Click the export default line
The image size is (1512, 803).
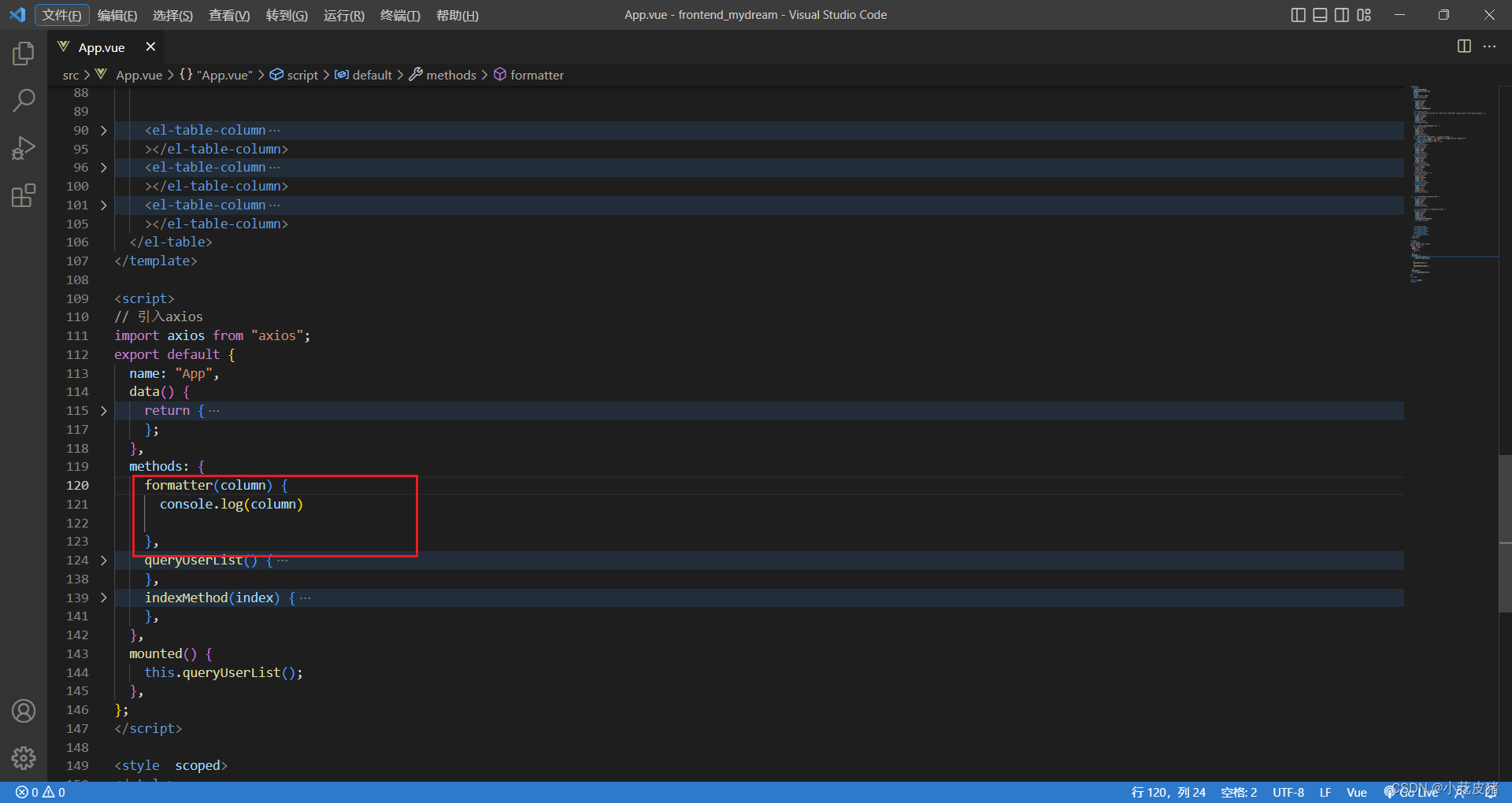[x=175, y=355]
